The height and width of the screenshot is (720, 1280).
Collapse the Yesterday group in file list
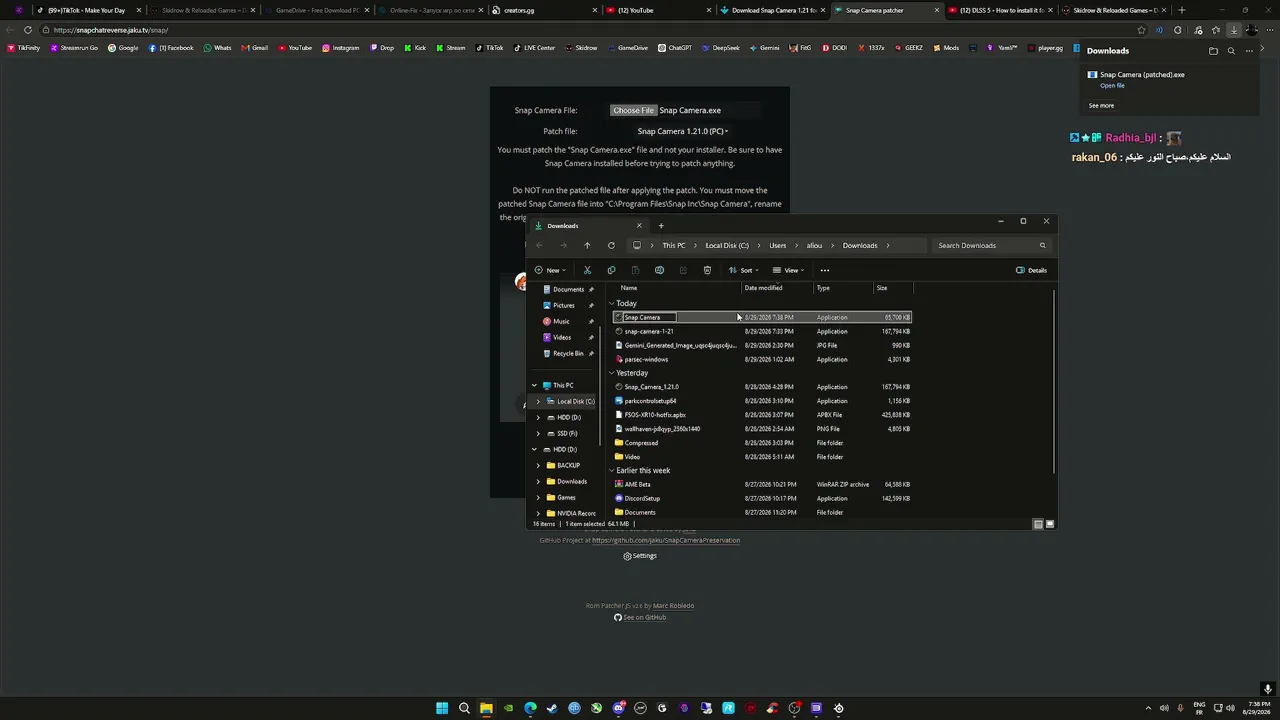(612, 373)
